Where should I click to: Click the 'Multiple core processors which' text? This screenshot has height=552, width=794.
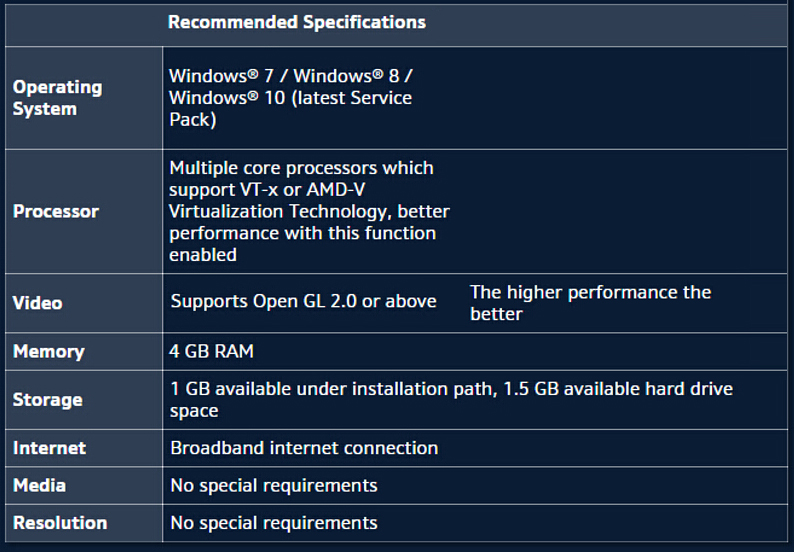point(301,168)
